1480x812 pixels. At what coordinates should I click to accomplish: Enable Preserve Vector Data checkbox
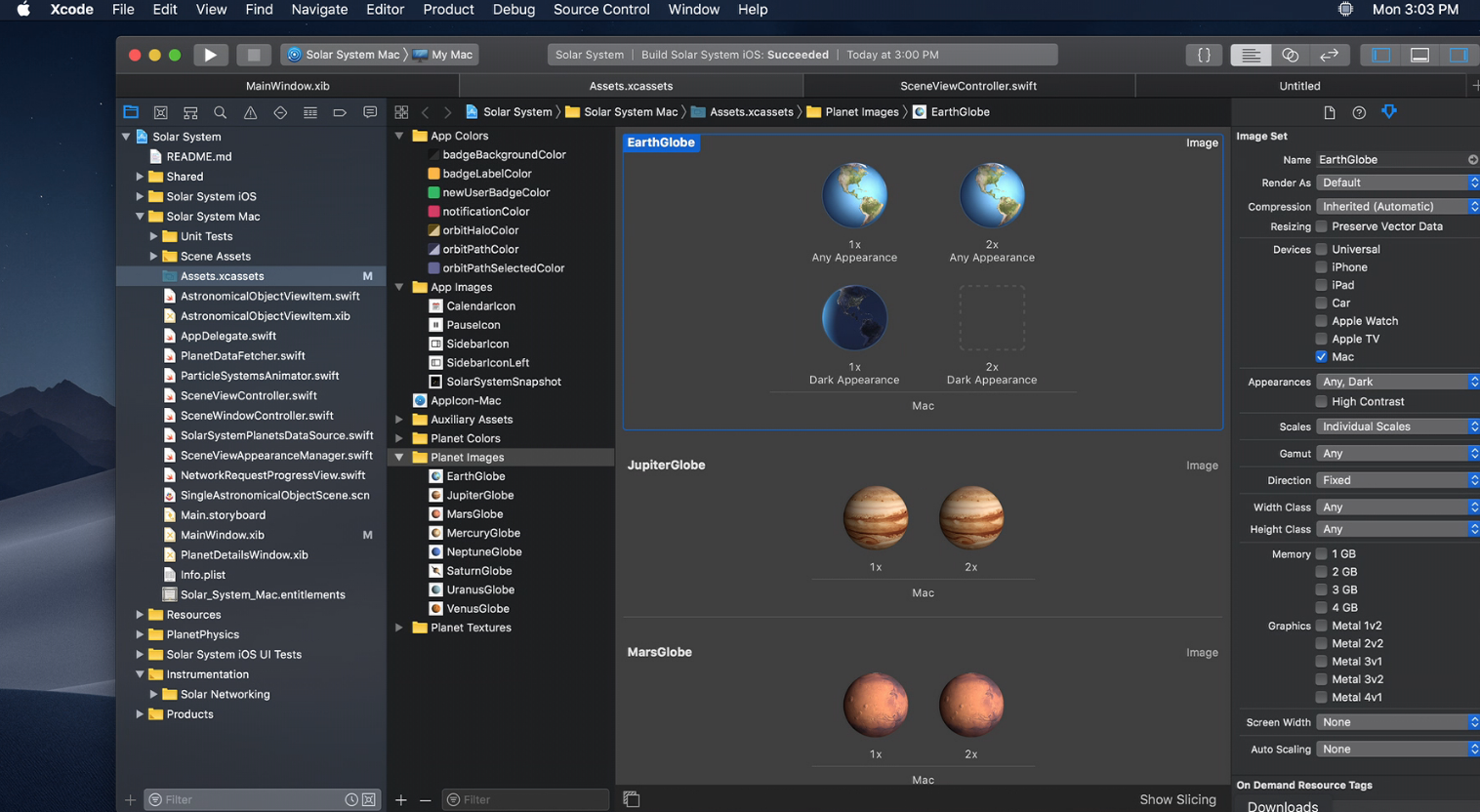click(x=1321, y=226)
